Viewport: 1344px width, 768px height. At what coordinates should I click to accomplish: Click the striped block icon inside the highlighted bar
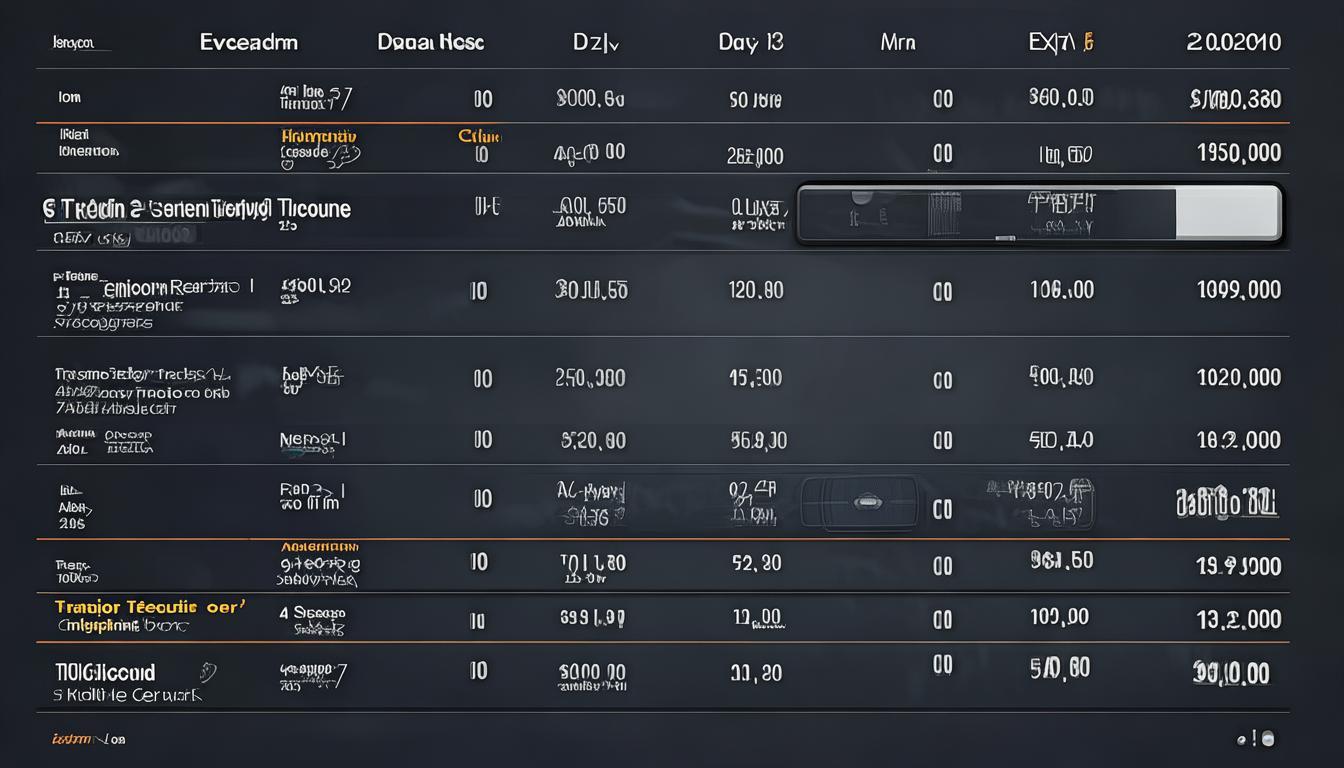[943, 213]
